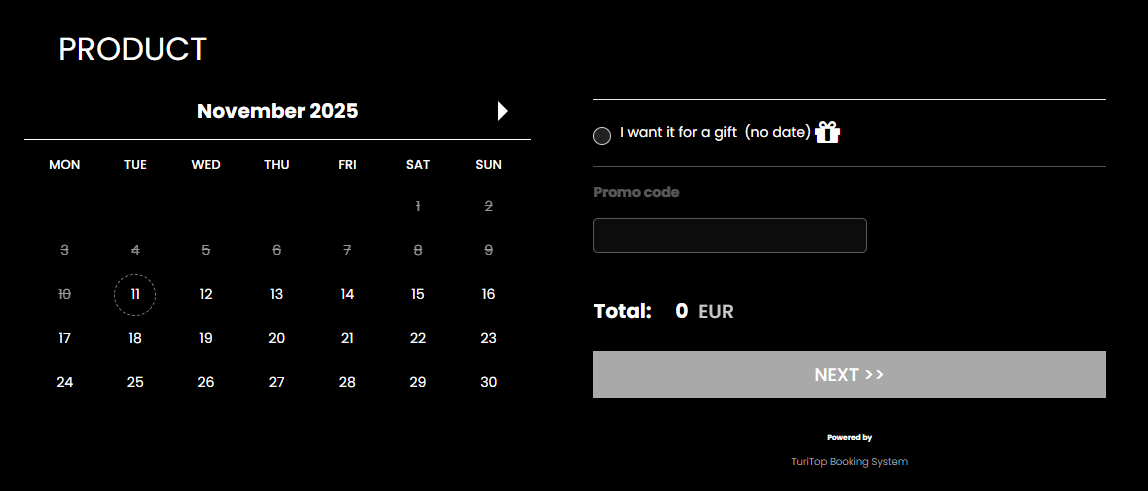Viewport: 1148px width, 491px height.
Task: Select Friday November 14
Action: coord(347,294)
